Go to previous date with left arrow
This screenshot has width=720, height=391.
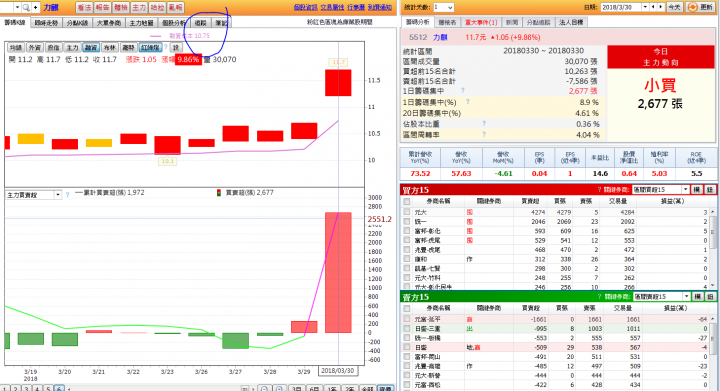coord(654,7)
